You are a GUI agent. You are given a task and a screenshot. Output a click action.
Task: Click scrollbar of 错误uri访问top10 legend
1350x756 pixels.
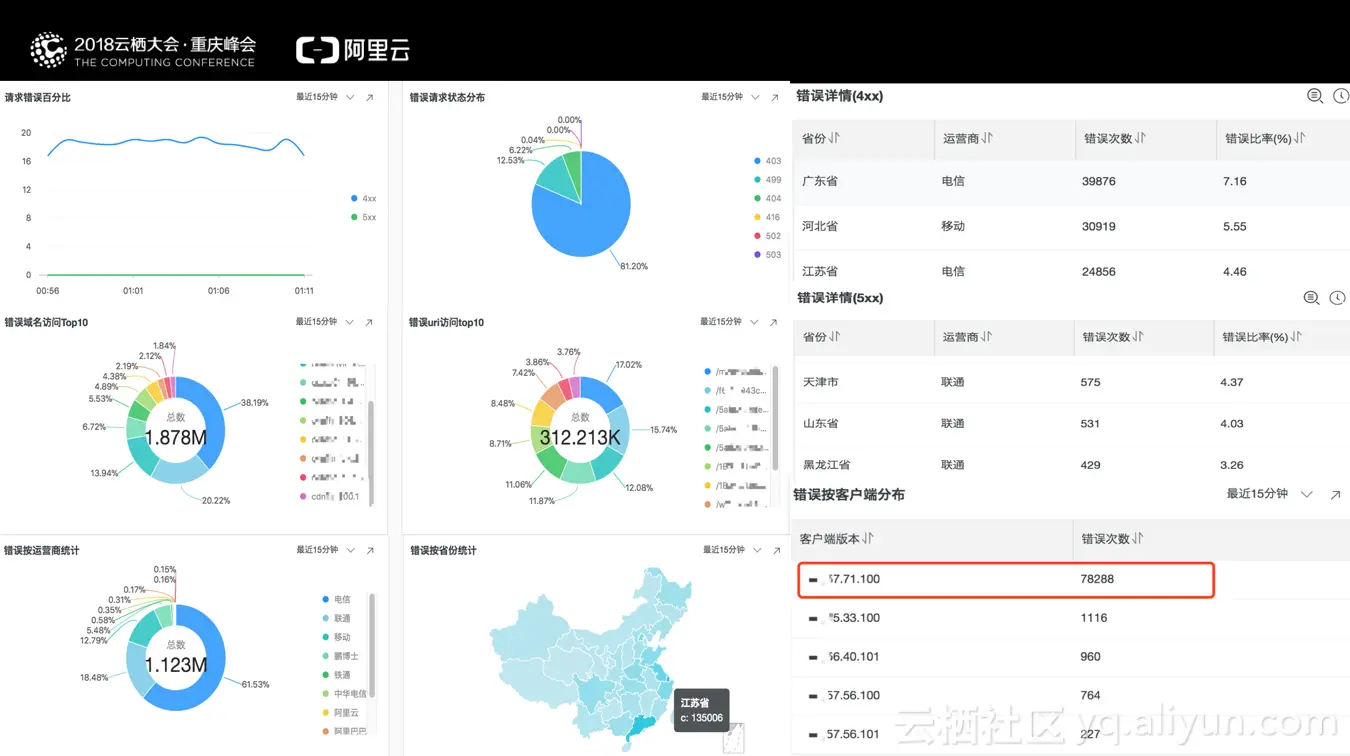click(775, 418)
